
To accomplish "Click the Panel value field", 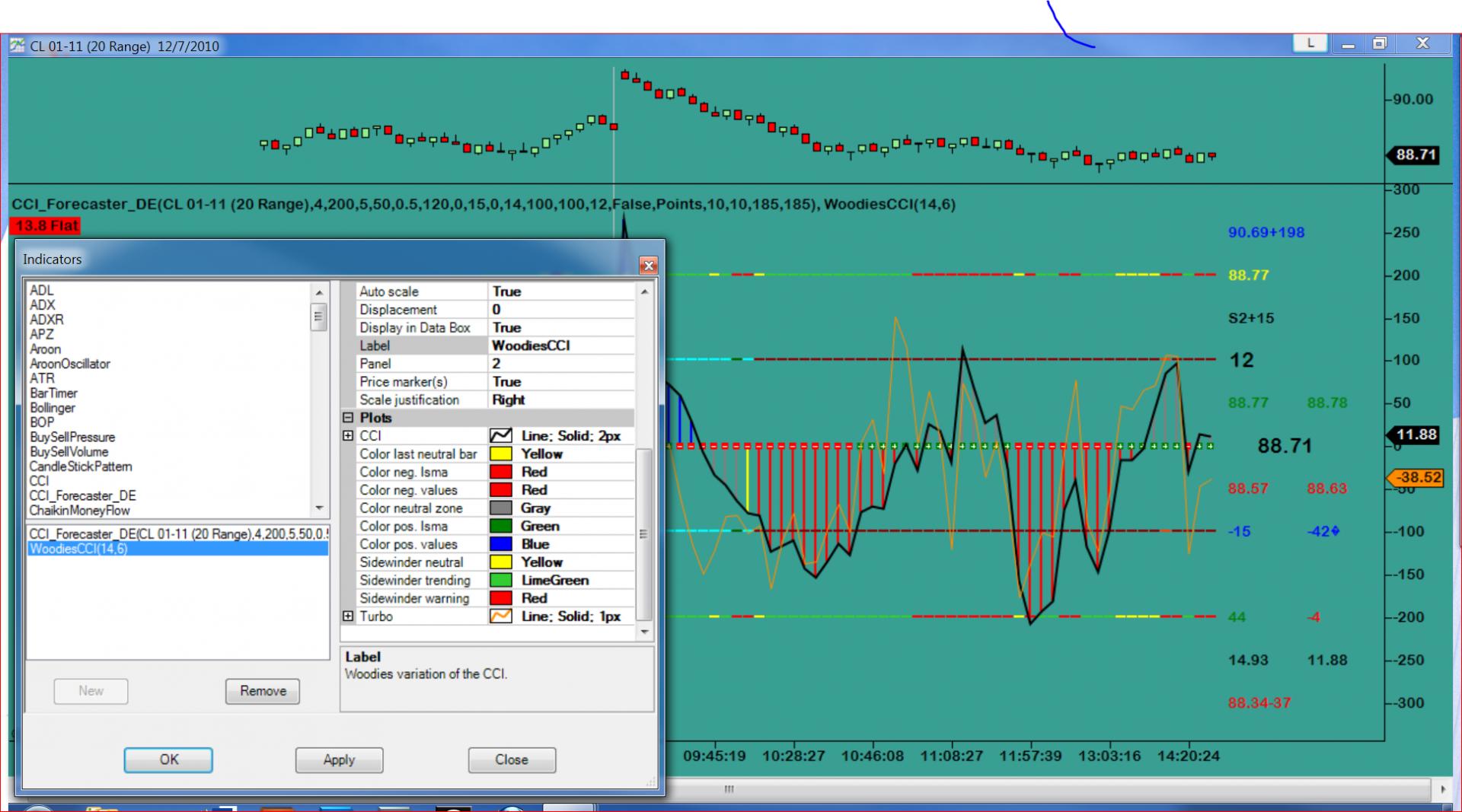I will (x=560, y=364).
